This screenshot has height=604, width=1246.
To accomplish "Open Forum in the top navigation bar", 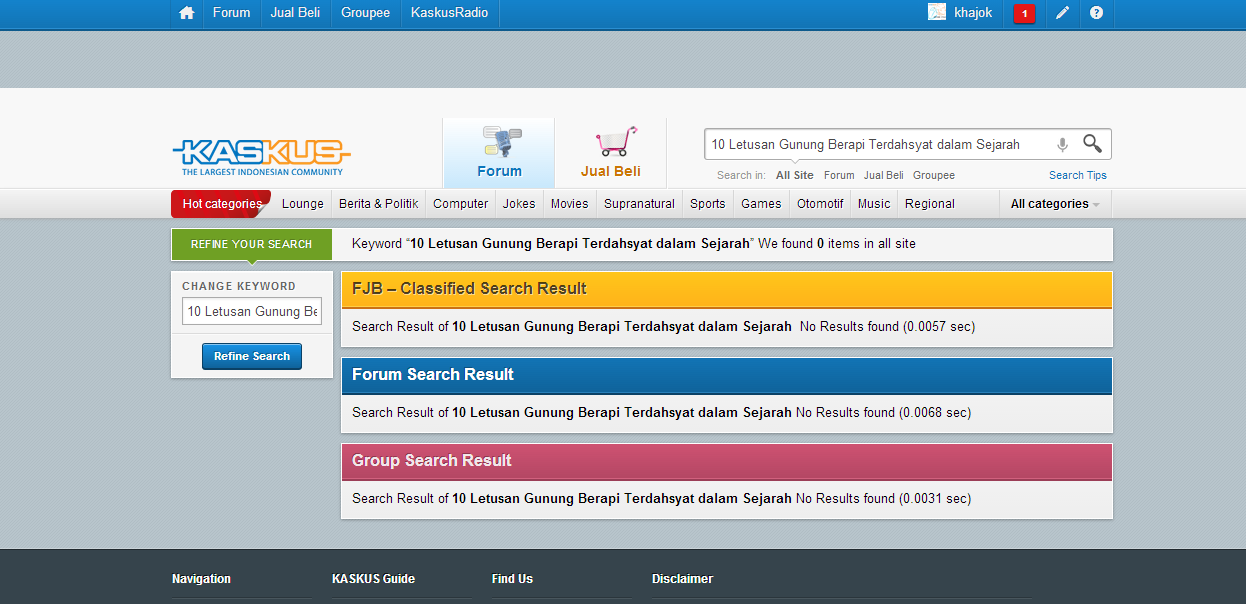I will 232,13.
